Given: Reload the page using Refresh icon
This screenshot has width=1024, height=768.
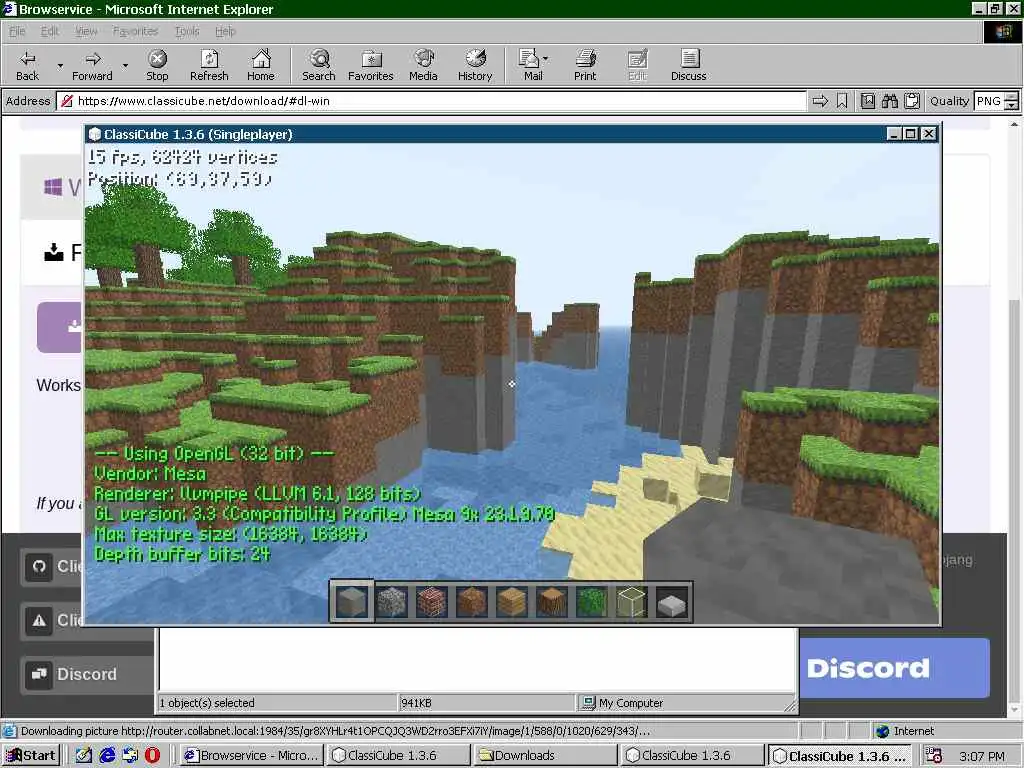Looking at the screenshot, I should point(209,59).
